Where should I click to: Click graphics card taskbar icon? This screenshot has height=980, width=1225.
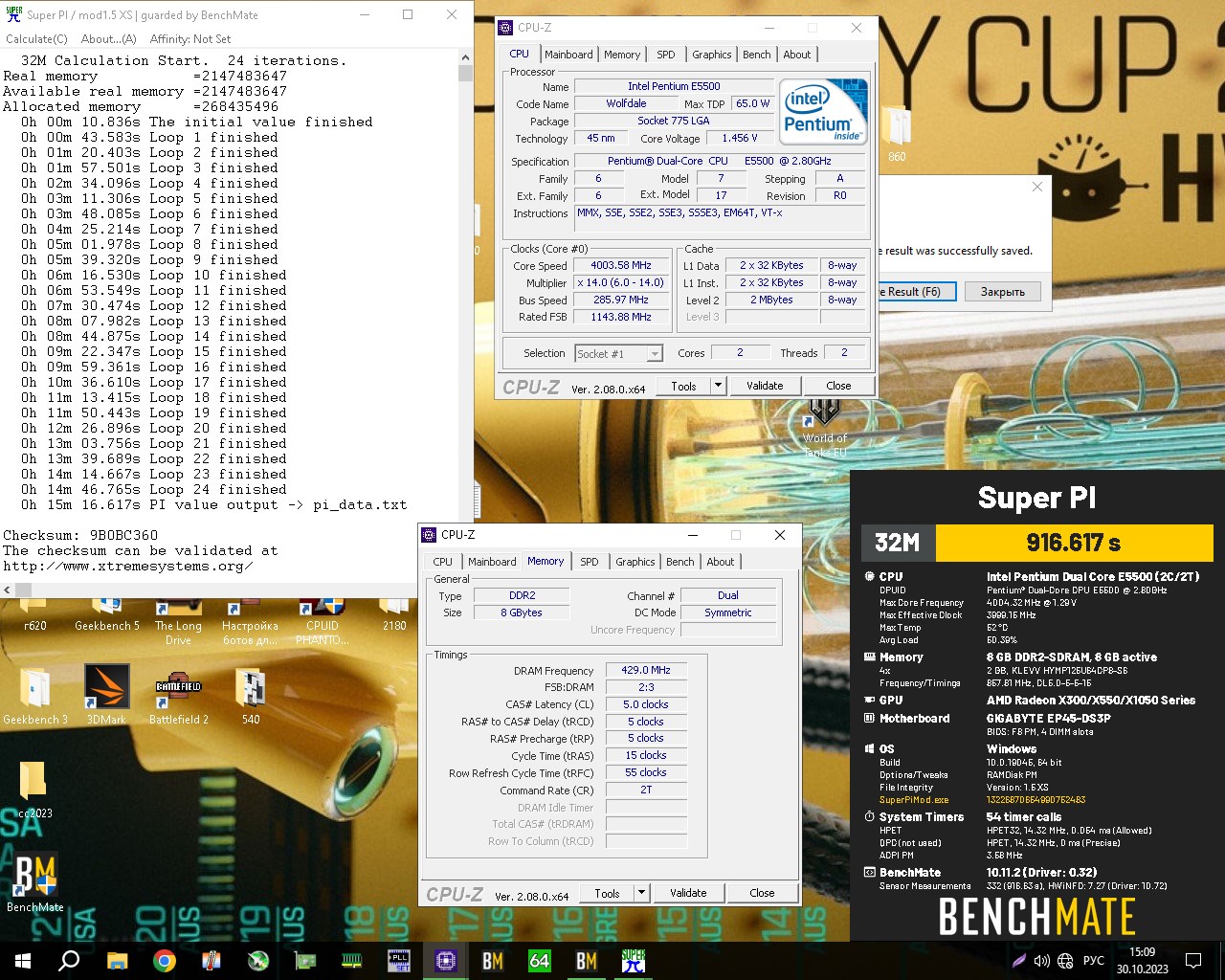[305, 960]
